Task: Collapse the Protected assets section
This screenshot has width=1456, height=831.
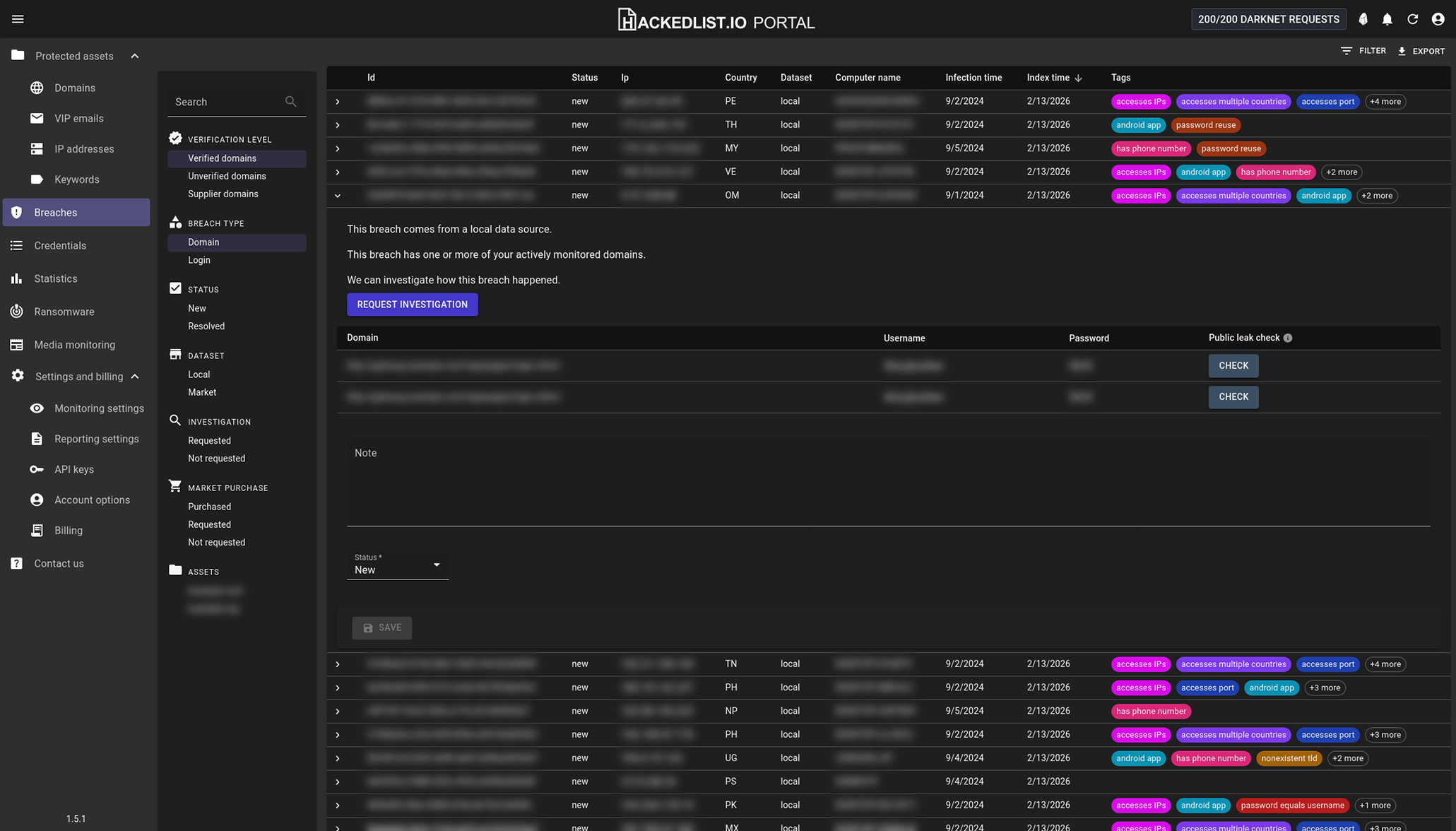Action: coord(134,55)
